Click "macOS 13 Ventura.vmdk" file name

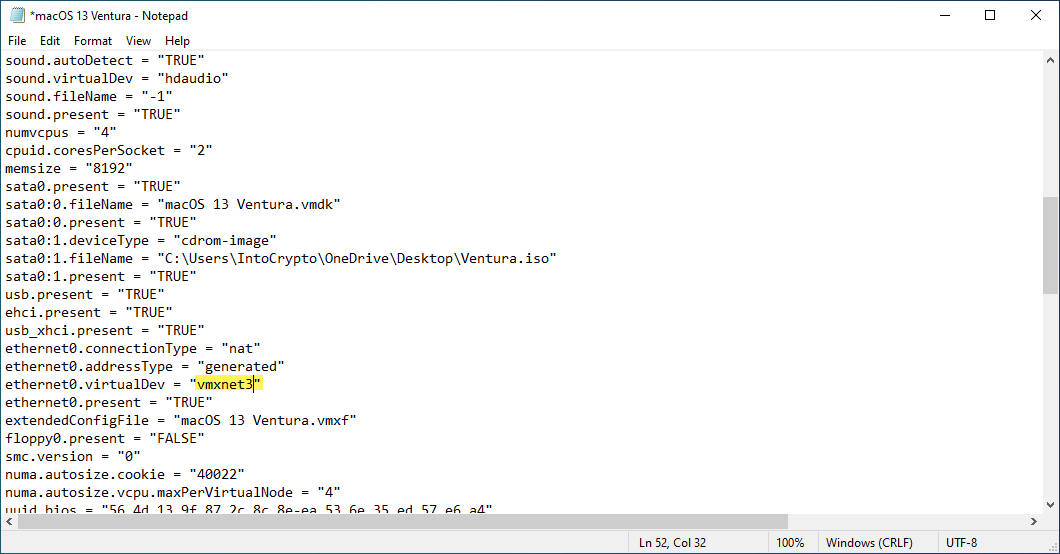tap(249, 204)
